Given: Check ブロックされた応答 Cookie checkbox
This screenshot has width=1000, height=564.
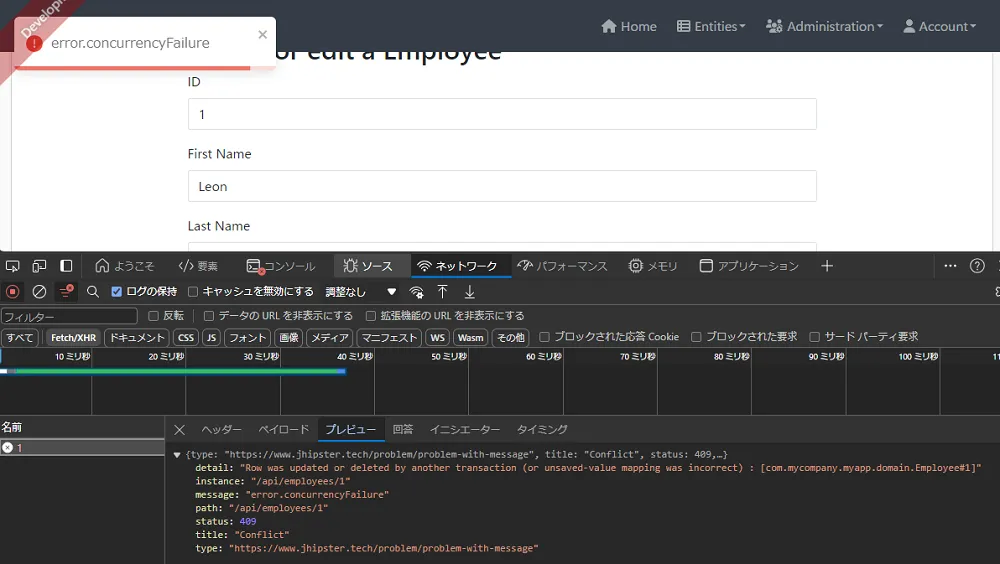Looking at the screenshot, I should [544, 337].
